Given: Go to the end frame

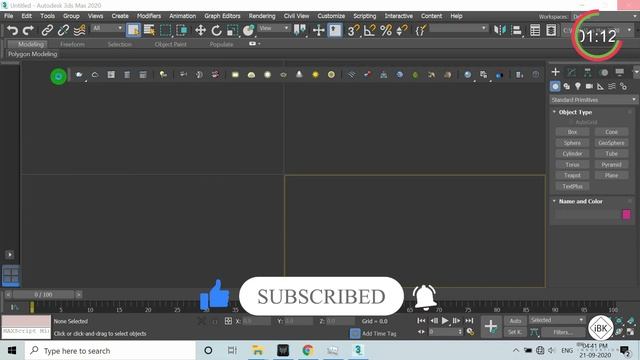Looking at the screenshot, I should [x=469, y=321].
